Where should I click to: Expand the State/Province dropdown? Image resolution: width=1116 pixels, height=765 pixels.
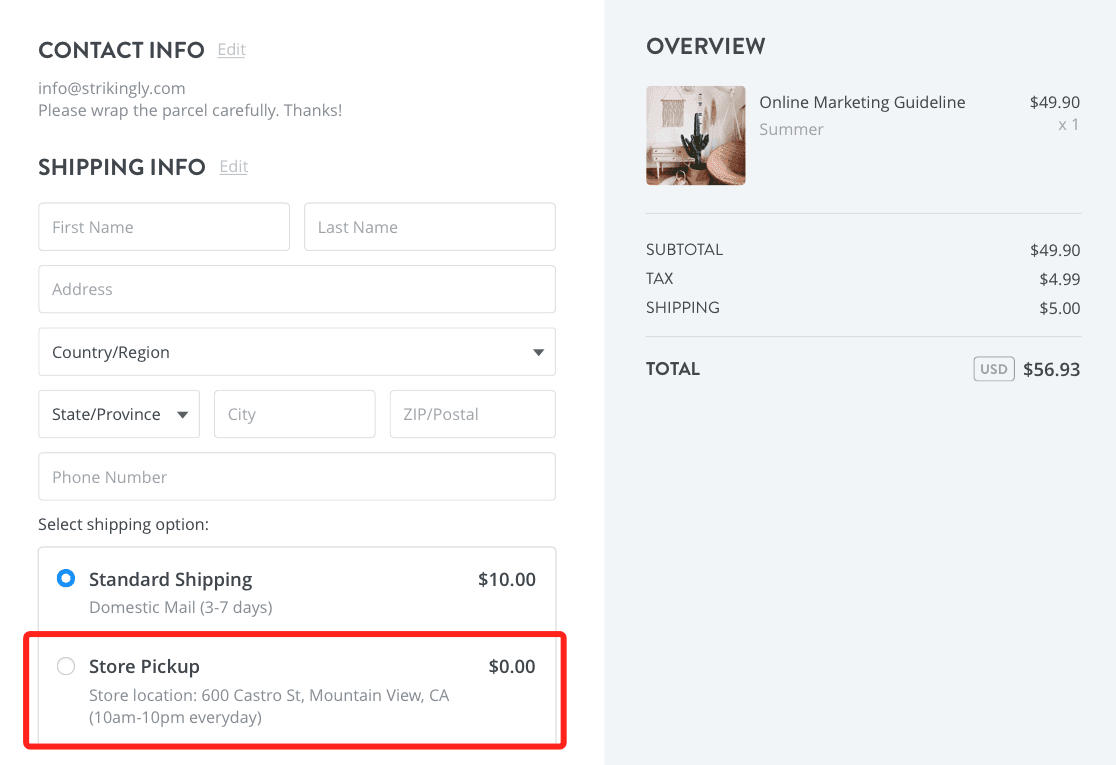(118, 414)
